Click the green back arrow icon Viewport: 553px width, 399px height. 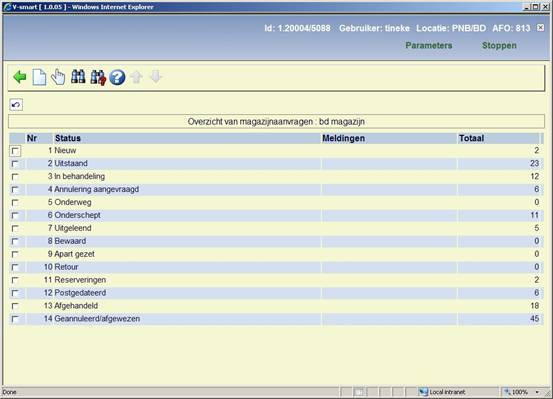coord(20,77)
